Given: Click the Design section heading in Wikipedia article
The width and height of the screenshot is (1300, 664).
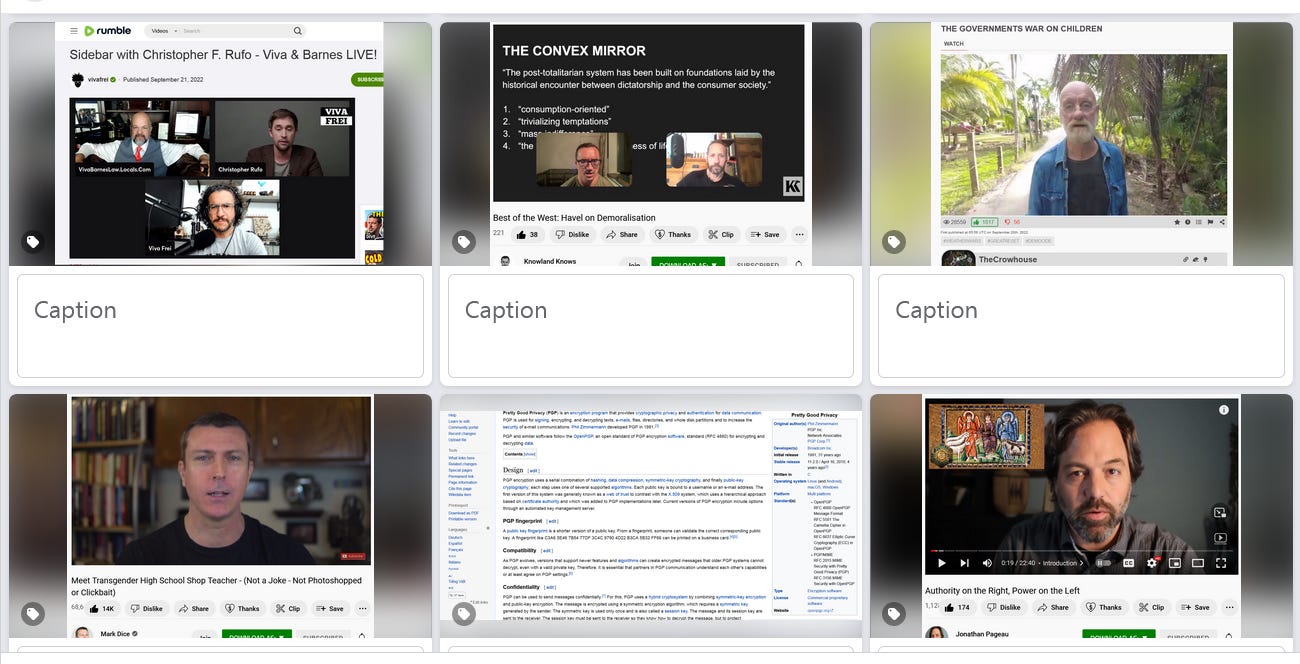Looking at the screenshot, I should point(513,470).
